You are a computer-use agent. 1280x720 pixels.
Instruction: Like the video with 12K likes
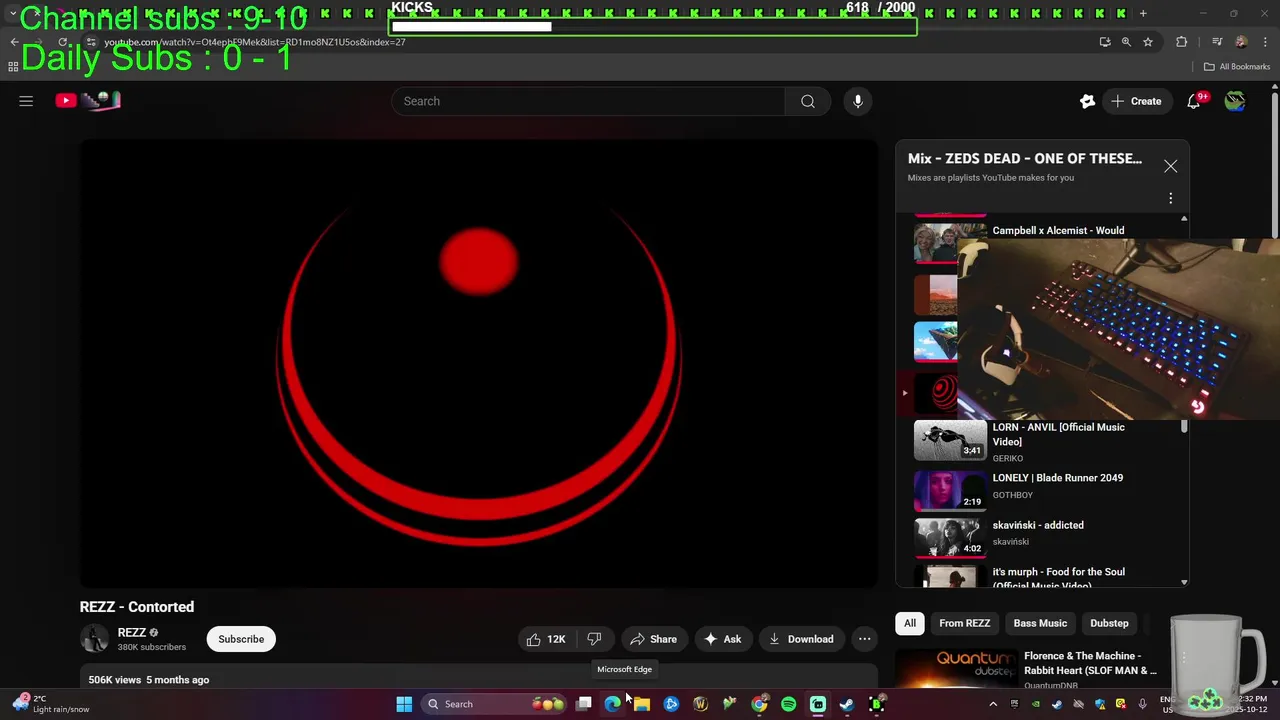(547, 639)
